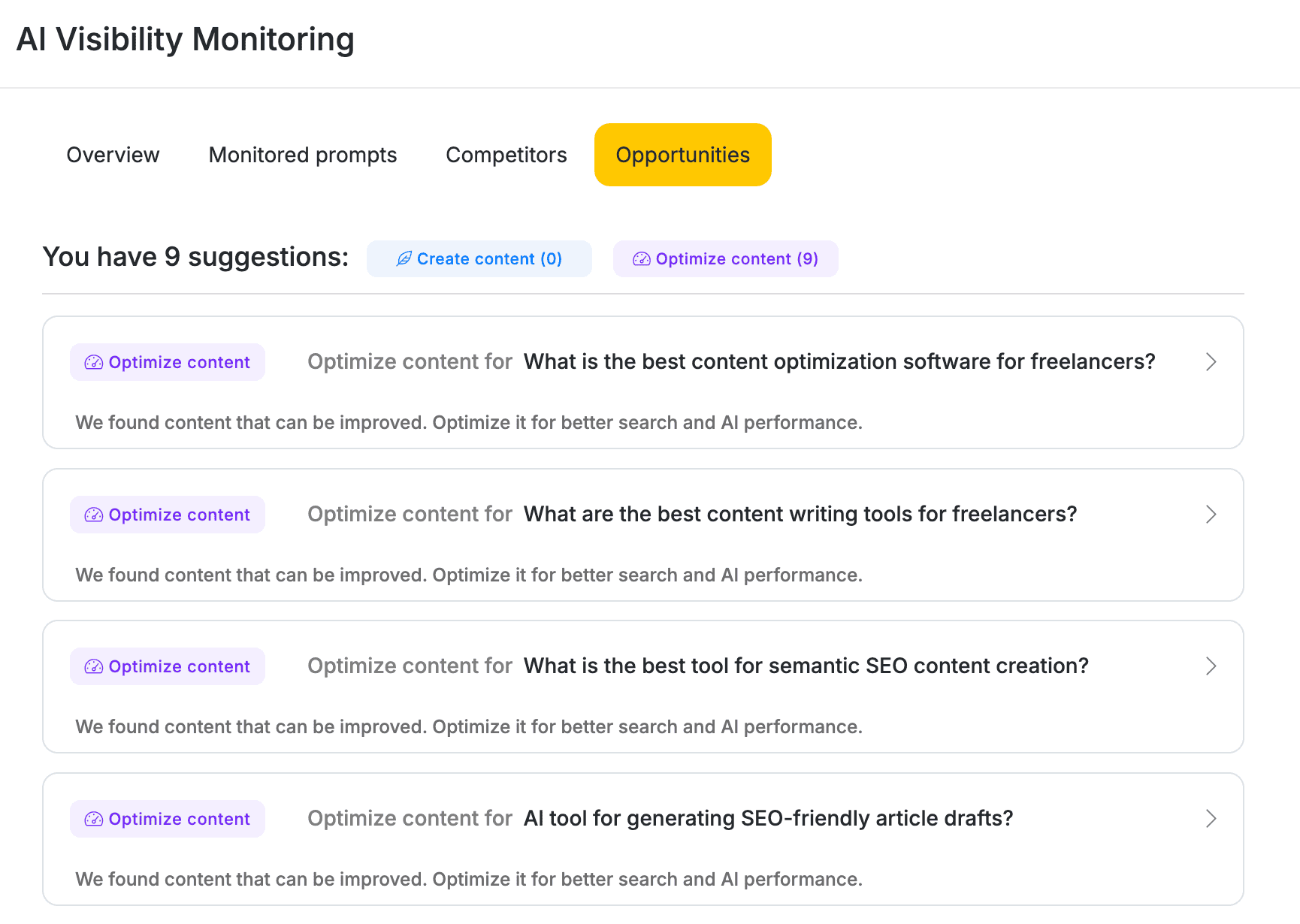
Task: Click the gauge icon in Optimize content (9) filter
Action: point(641,259)
